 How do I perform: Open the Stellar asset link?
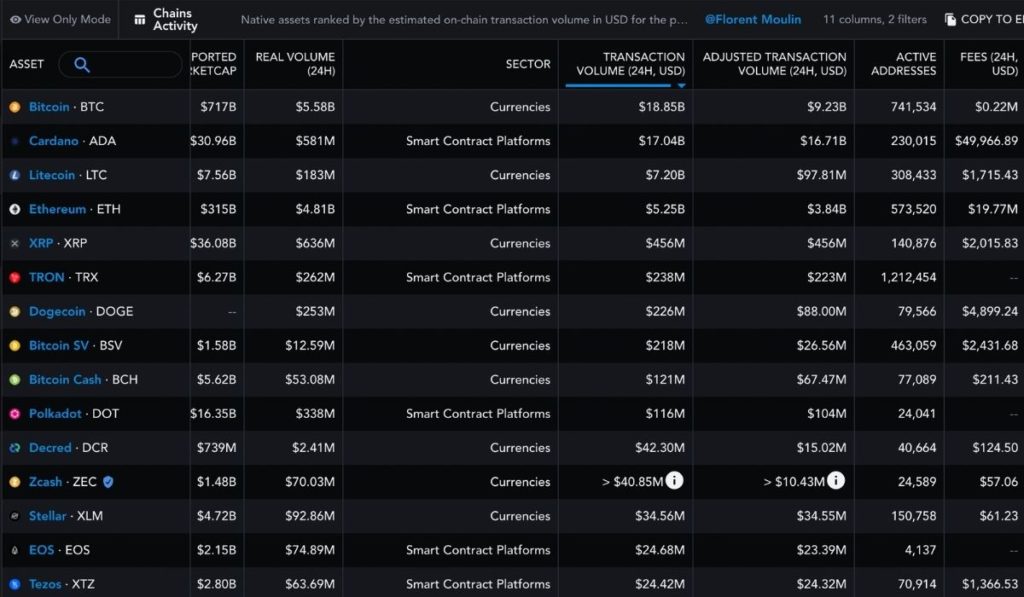tap(48, 516)
